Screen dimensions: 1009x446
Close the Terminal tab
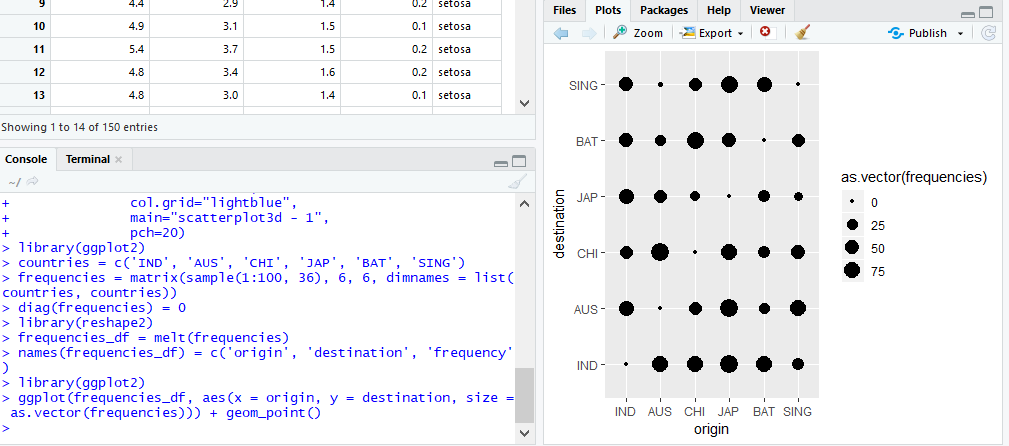tap(118, 160)
